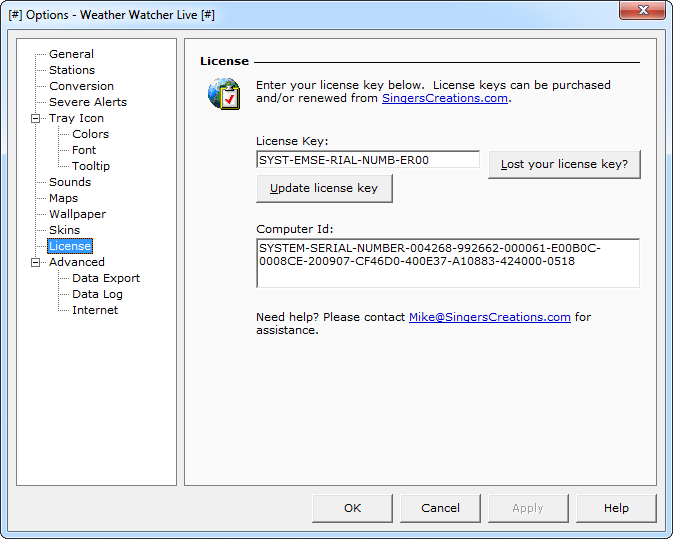Click inside the Computer Id box
This screenshot has width=673, height=539.
point(448,263)
